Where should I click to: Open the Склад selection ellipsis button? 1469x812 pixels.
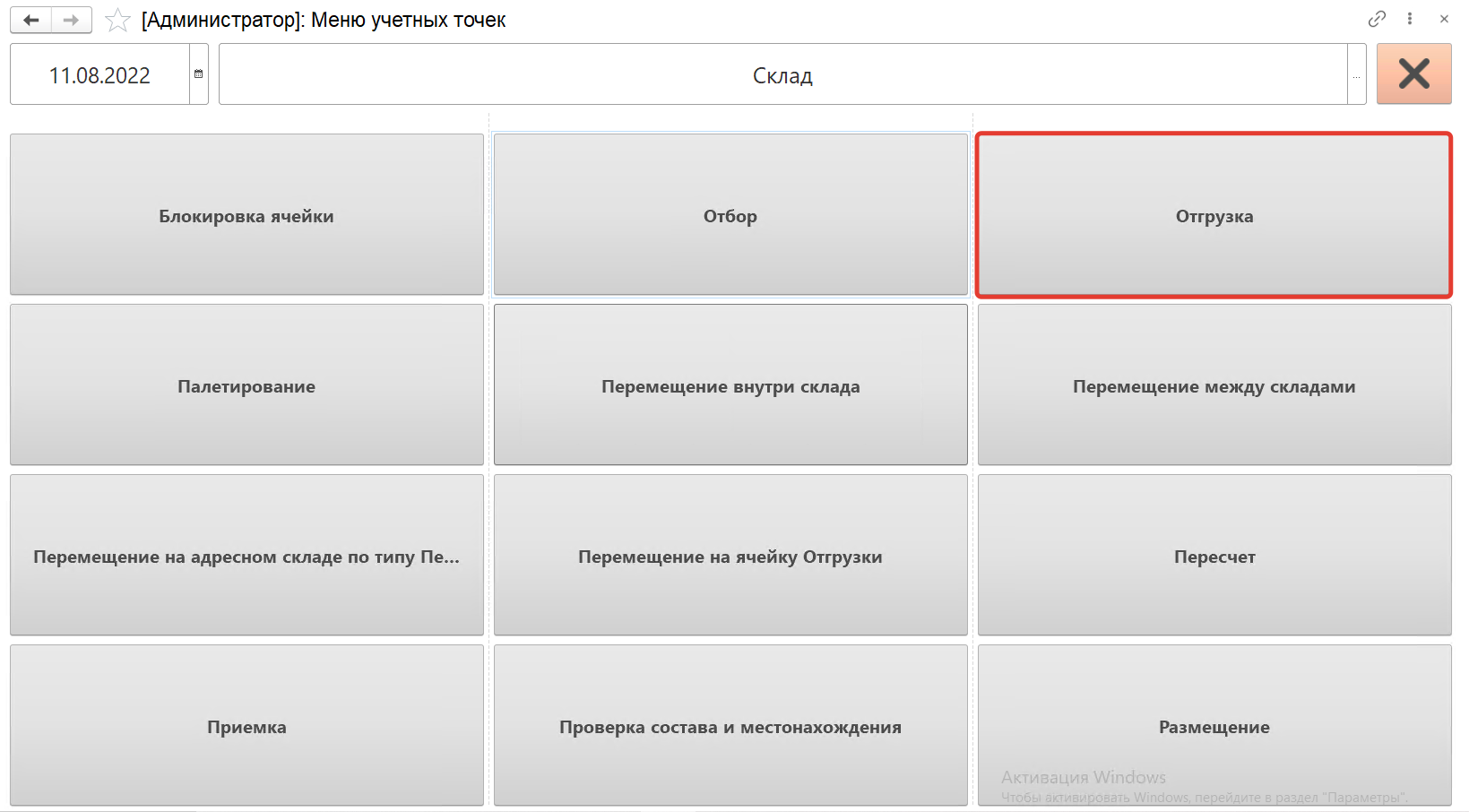point(1356,75)
